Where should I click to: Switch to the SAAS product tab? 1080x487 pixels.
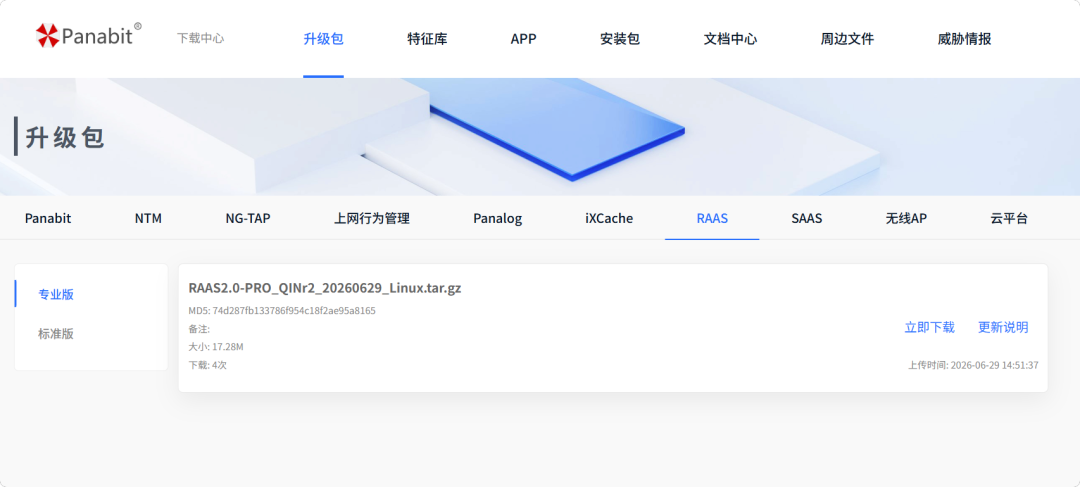[x=807, y=218]
